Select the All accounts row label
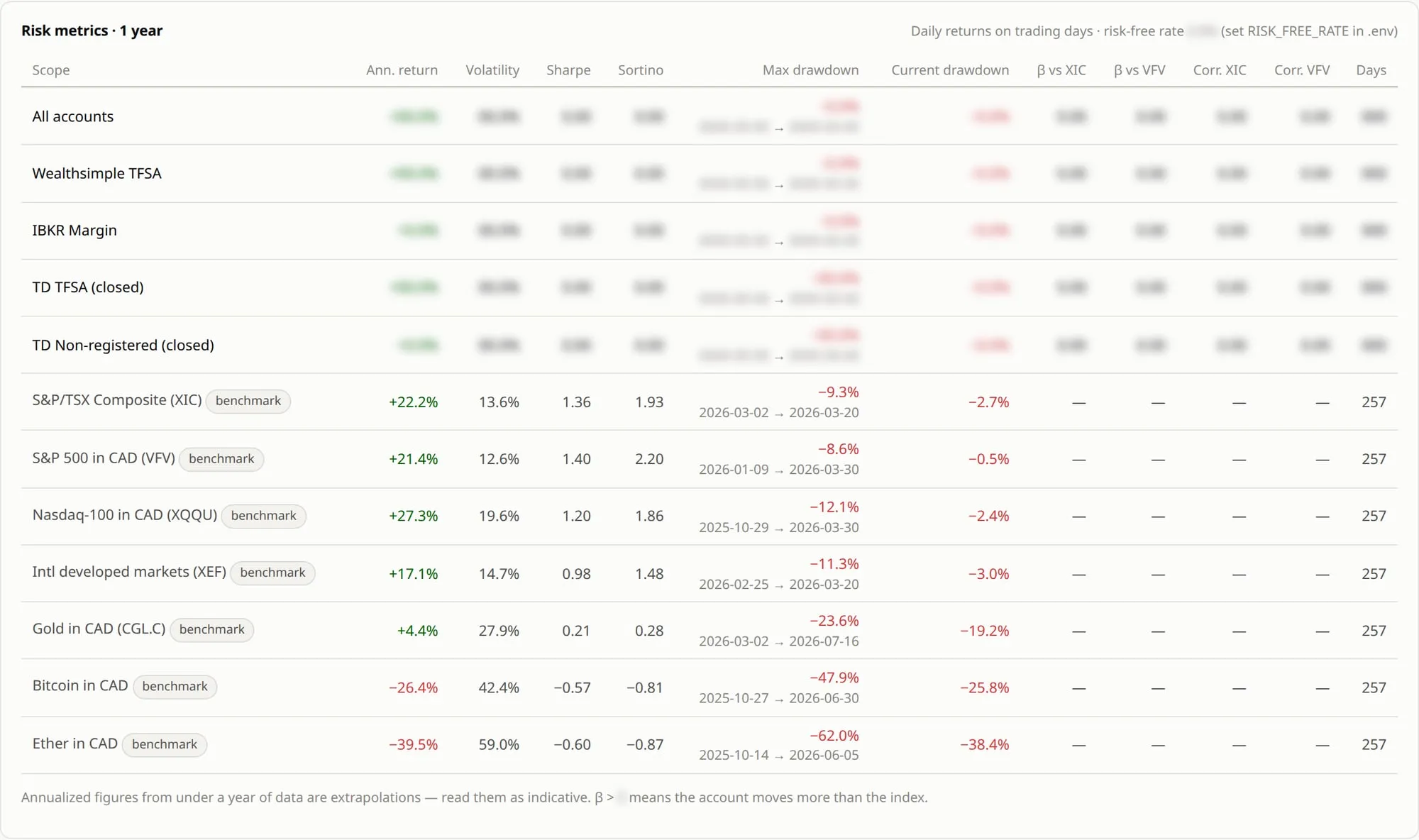 pyautogui.click(x=73, y=116)
